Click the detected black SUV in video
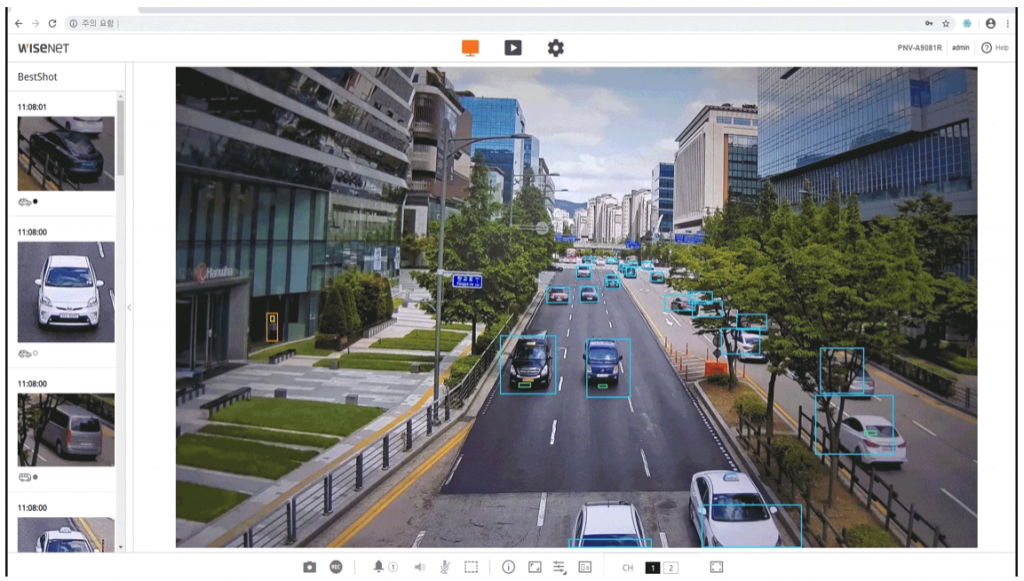Screen dimensions: 1024x581 click(528, 364)
